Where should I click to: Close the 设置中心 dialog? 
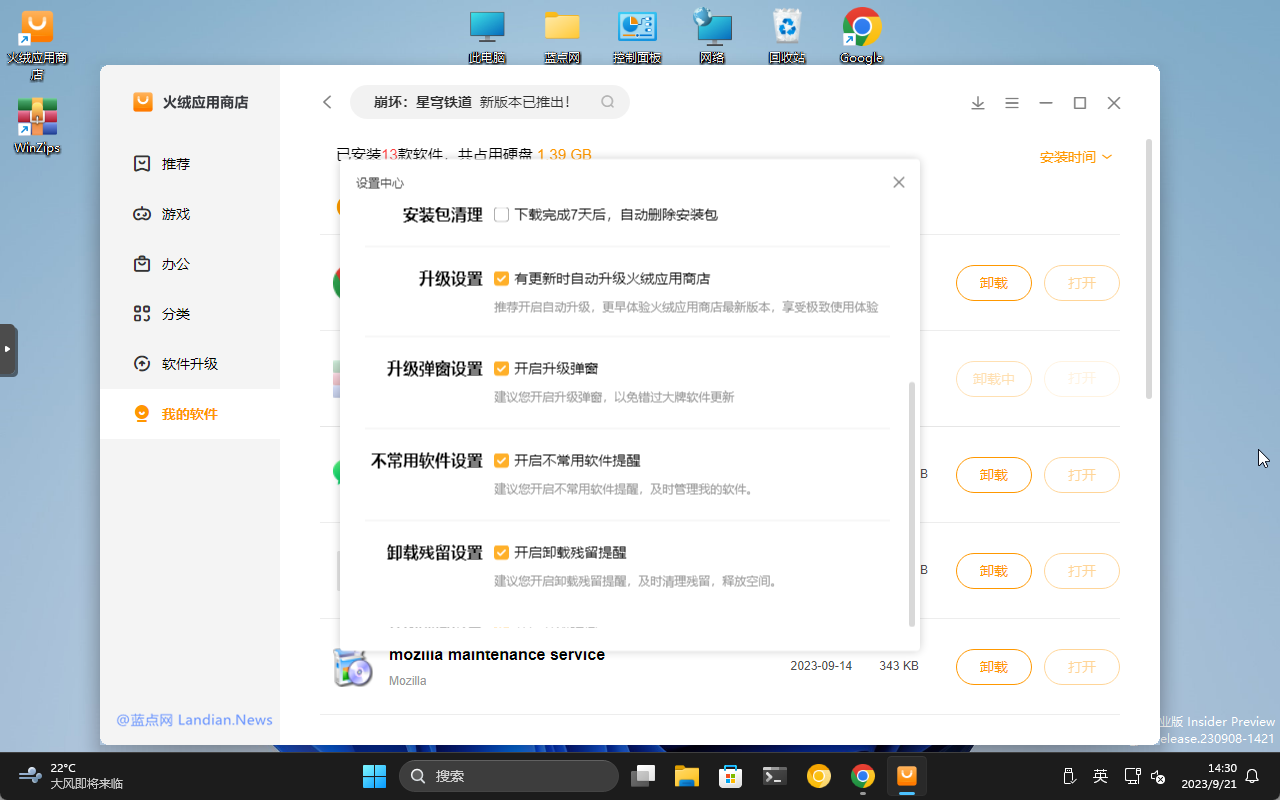tap(899, 182)
